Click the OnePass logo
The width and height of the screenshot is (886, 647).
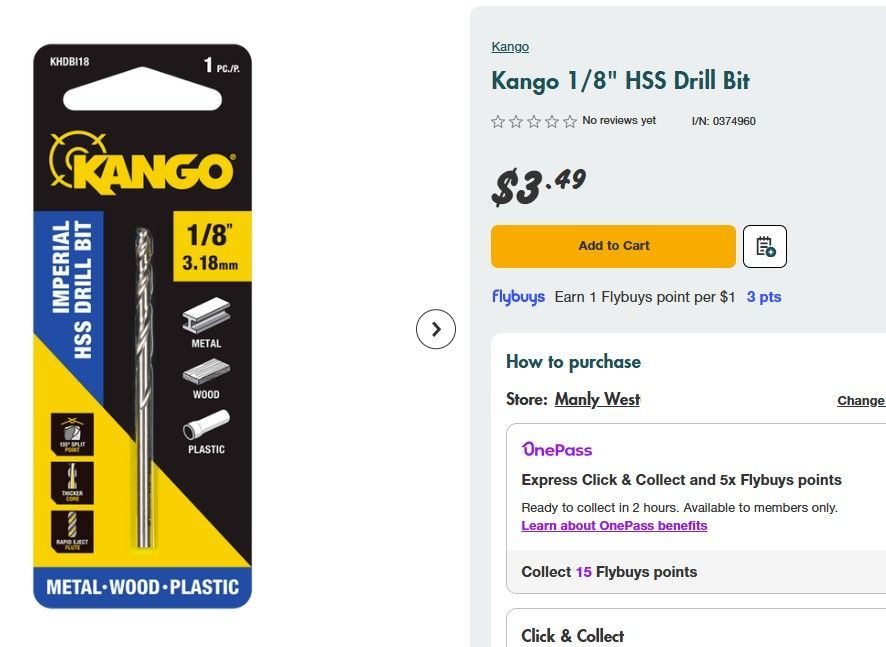557,450
